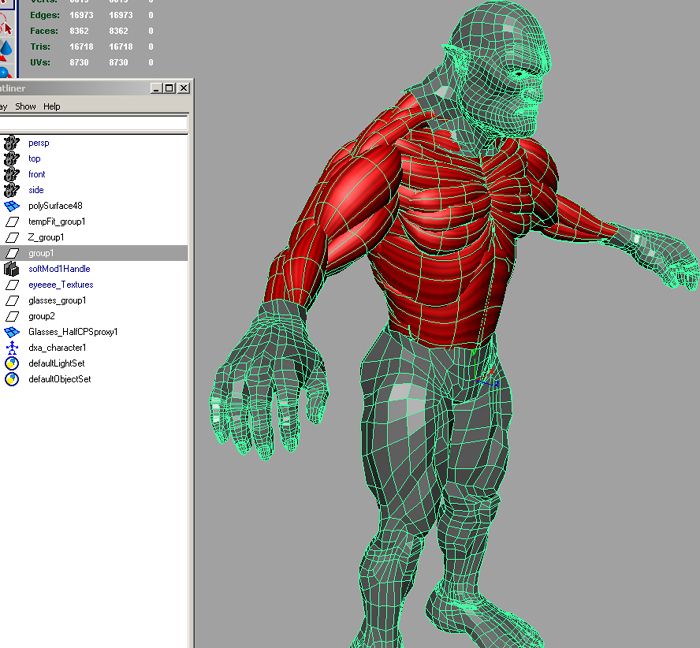Click the softMod1Handle deformer icon
700x648 pixels.
click(12, 269)
